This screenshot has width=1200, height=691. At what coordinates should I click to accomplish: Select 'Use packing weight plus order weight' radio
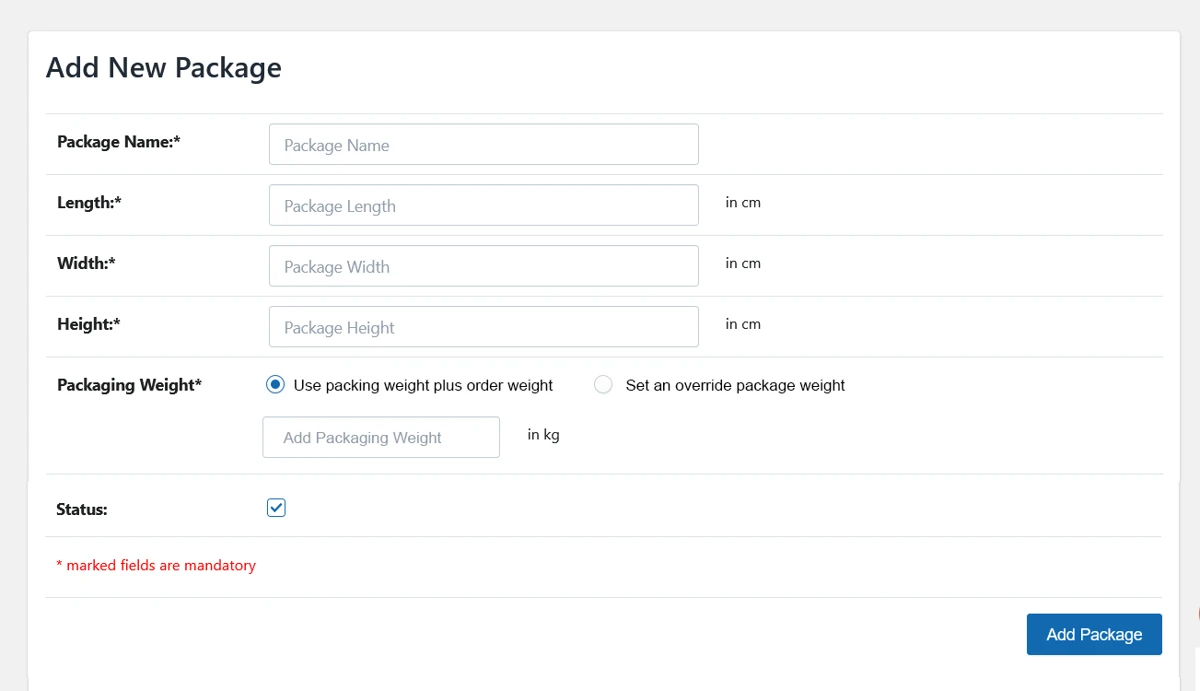coord(276,385)
